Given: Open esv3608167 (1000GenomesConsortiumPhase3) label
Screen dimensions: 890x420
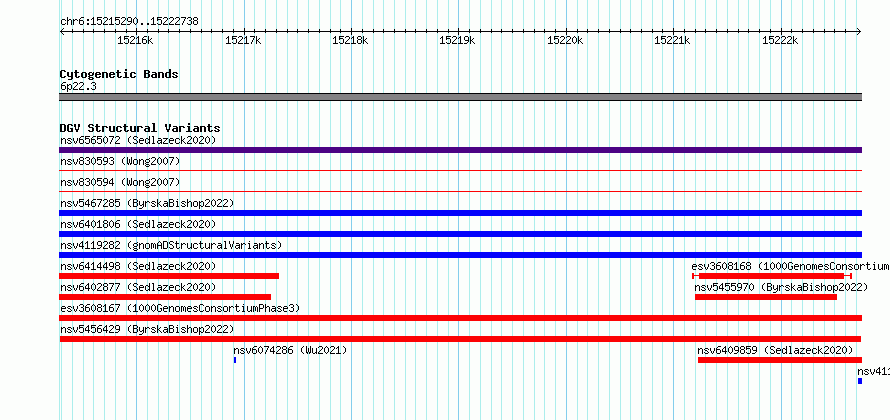Looking at the screenshot, I should pos(180,308).
